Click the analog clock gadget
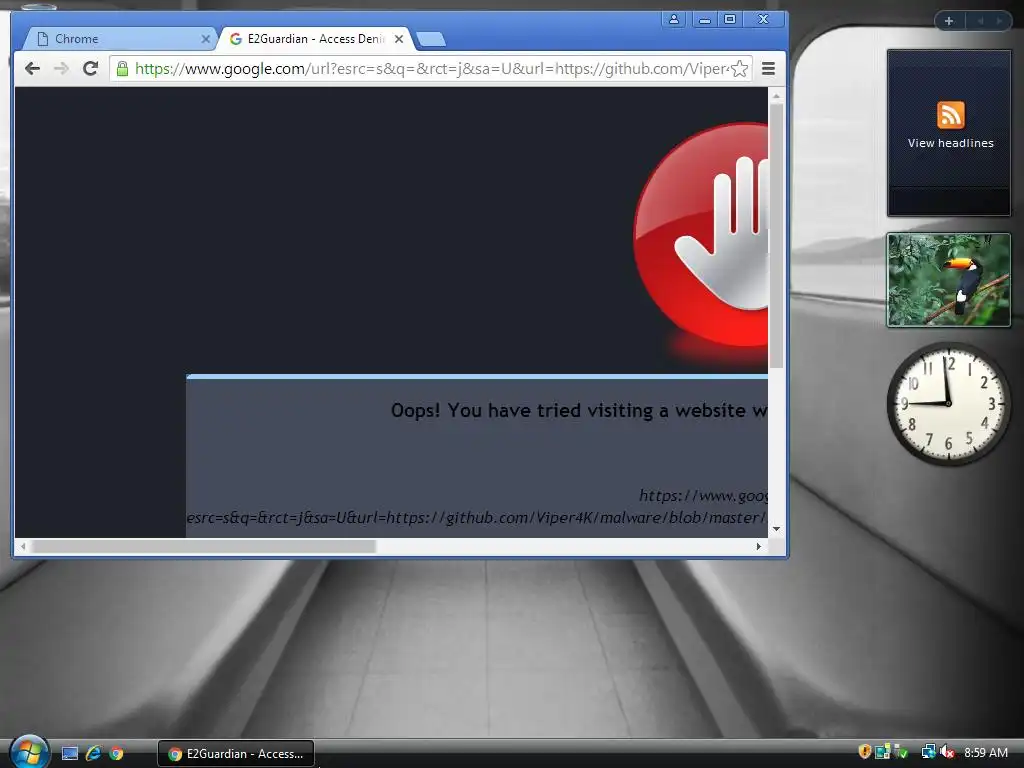 tap(948, 404)
